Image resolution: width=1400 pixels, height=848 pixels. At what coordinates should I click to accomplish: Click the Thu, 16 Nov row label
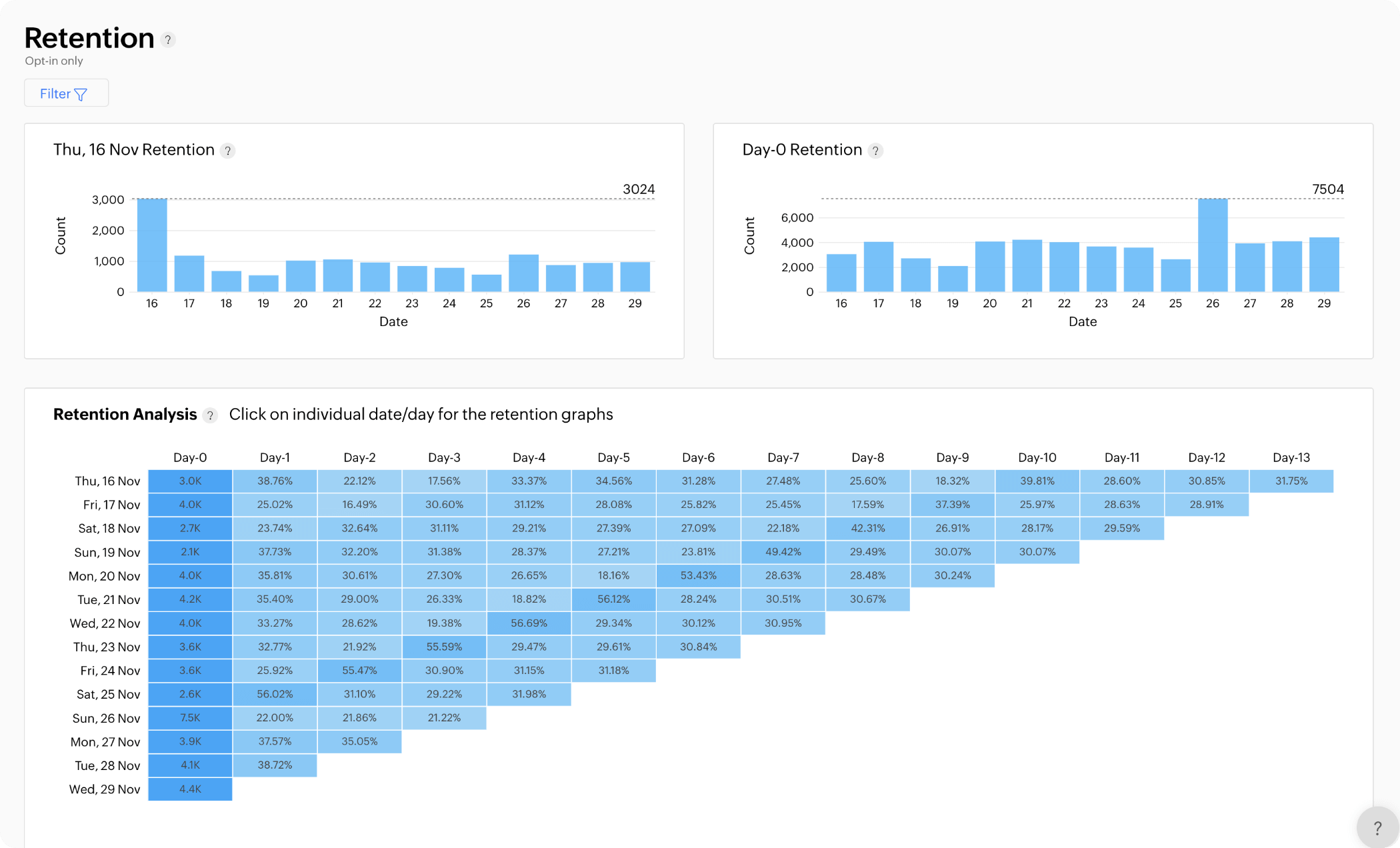pyautogui.click(x=107, y=481)
